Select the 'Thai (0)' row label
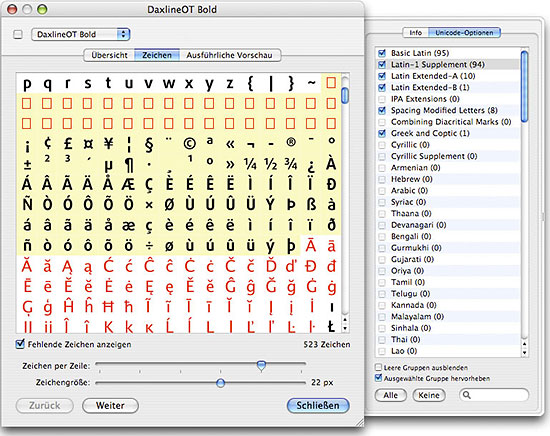Viewport: 550px width, 436px height. 405,339
